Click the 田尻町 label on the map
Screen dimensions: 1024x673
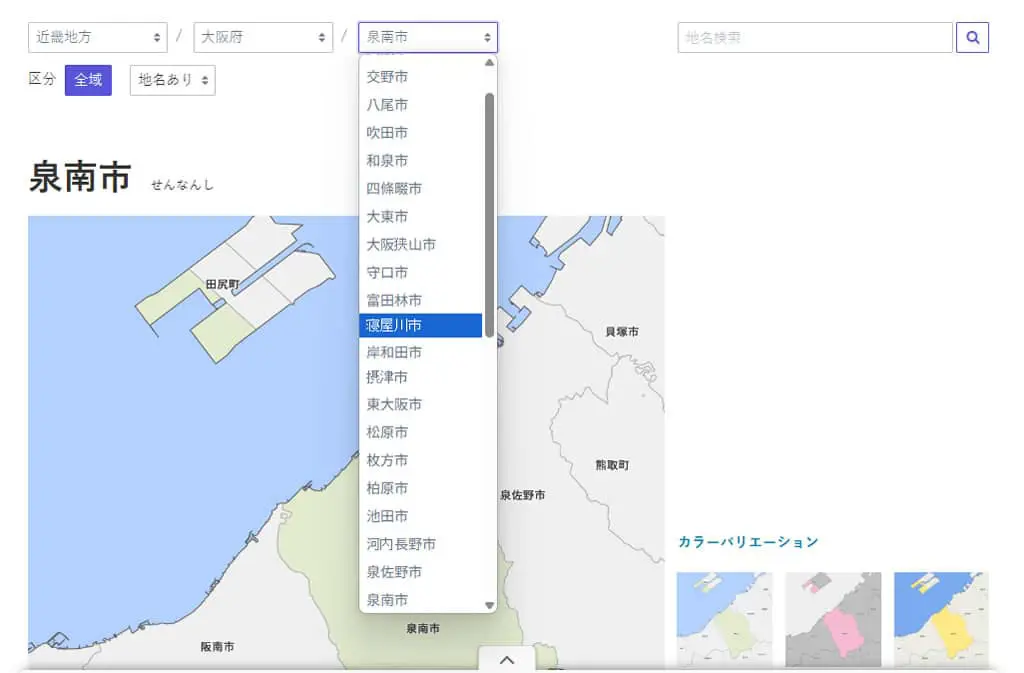click(x=222, y=285)
